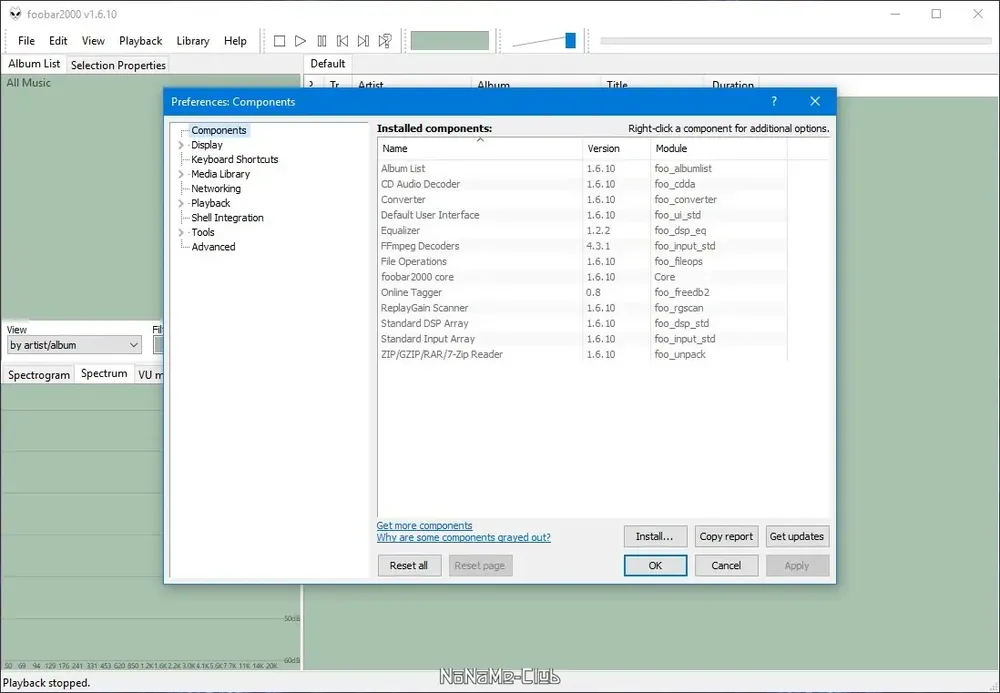Screen dimensions: 1000x693
Task: Expand the Display tree node
Action: coord(181,145)
